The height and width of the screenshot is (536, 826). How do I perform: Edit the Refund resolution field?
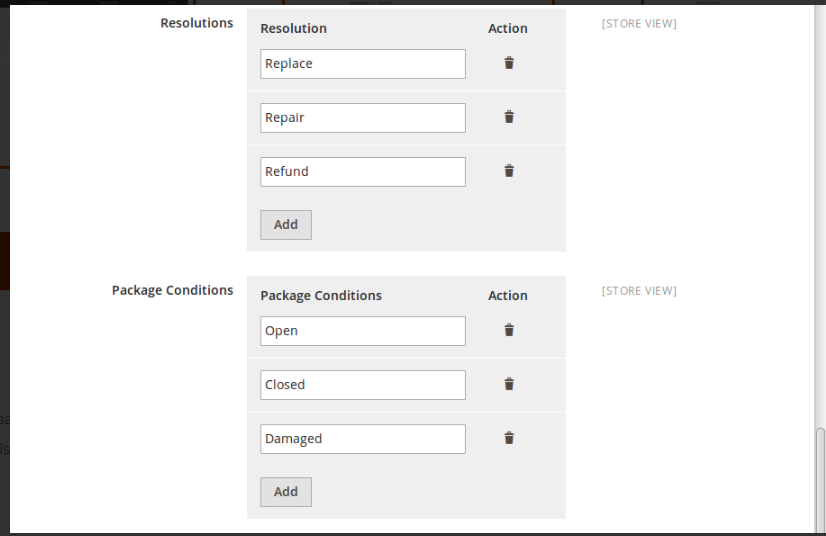tap(363, 172)
